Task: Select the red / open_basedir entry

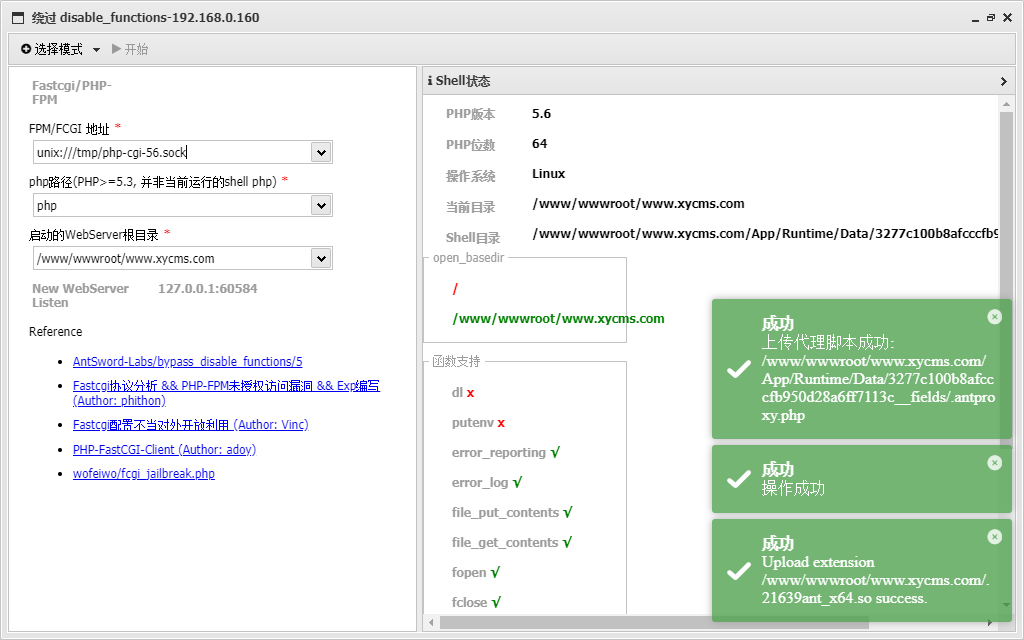Action: 455,289
